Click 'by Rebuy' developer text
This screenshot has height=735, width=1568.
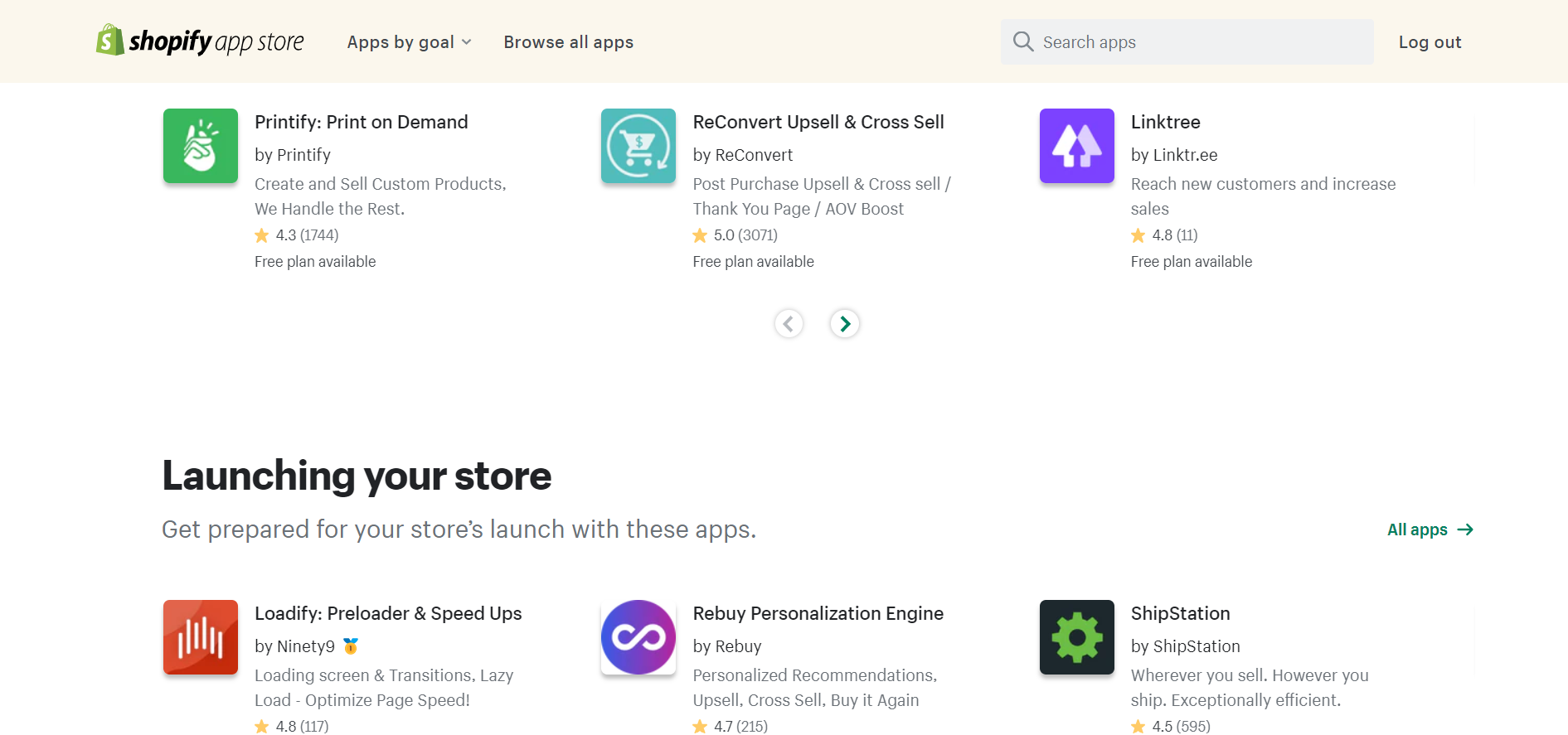click(x=727, y=646)
